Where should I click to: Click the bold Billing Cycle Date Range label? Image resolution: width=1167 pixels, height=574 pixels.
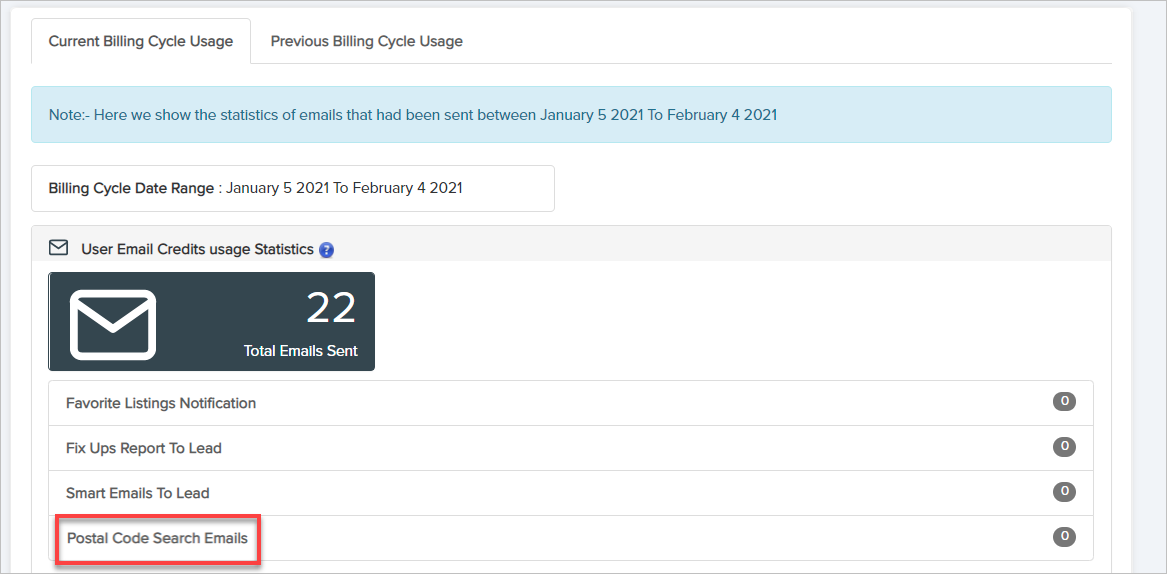click(131, 188)
